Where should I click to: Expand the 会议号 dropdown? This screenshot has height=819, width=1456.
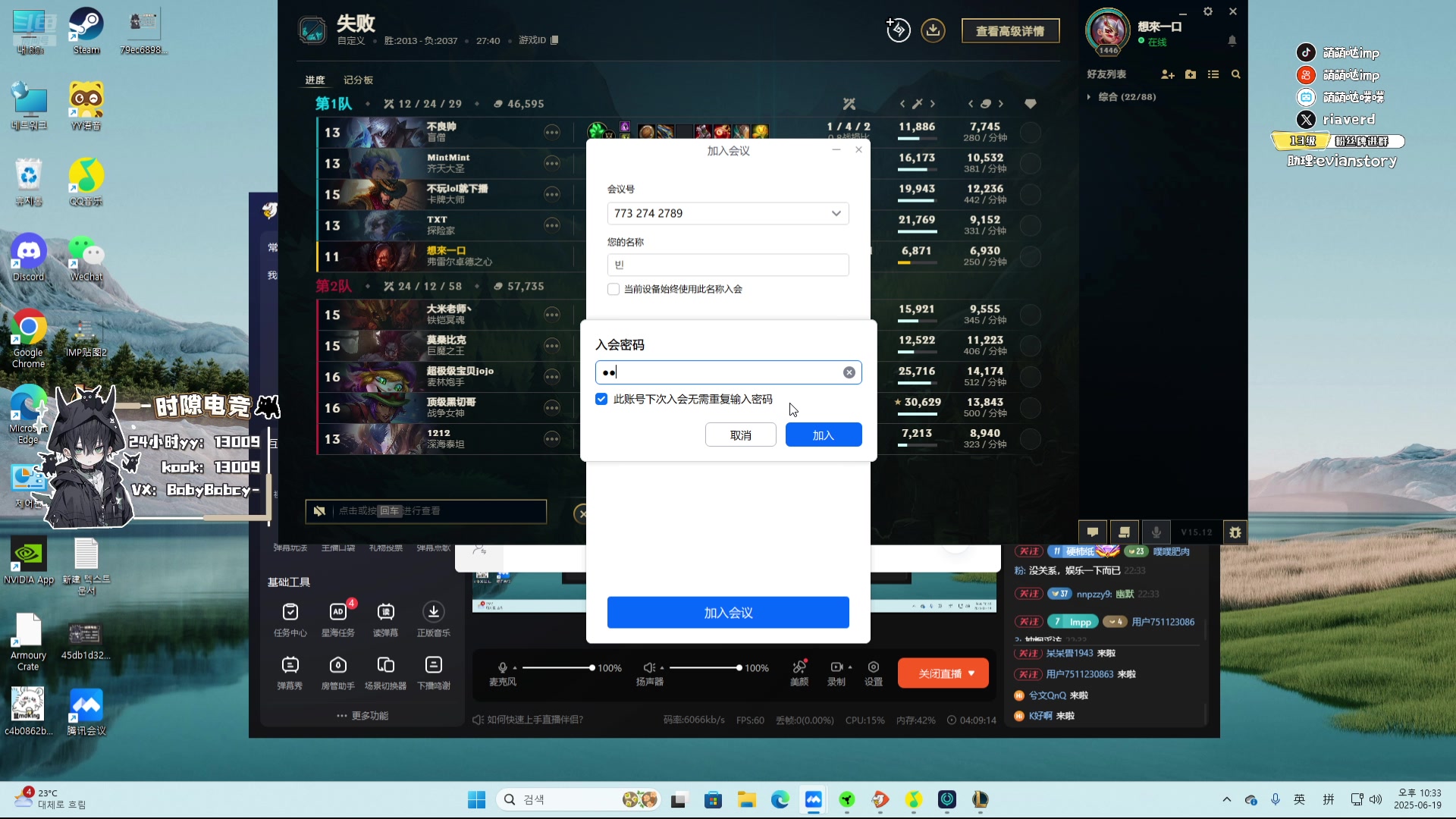[836, 213]
